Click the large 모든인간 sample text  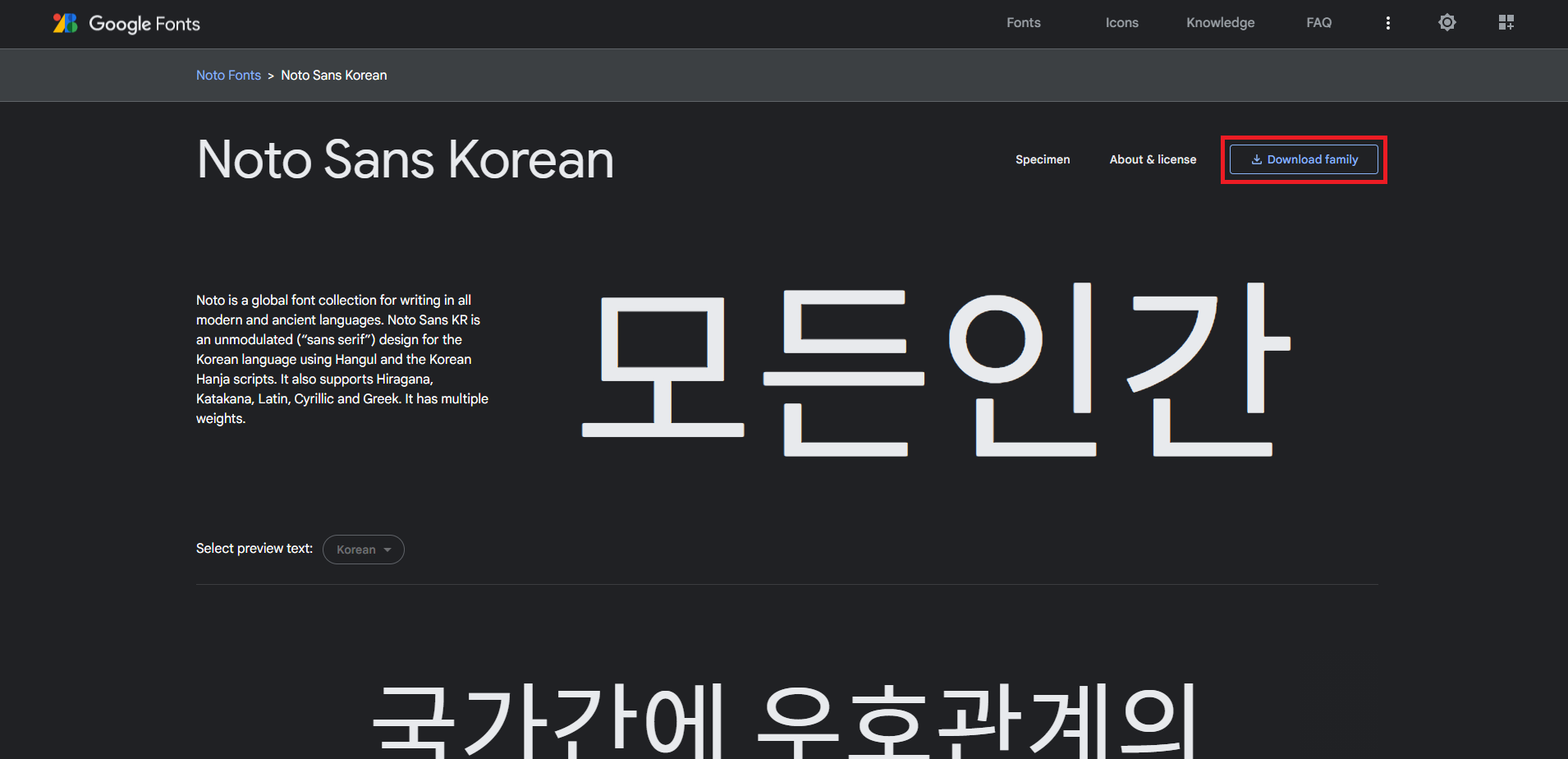pyautogui.click(x=936, y=369)
